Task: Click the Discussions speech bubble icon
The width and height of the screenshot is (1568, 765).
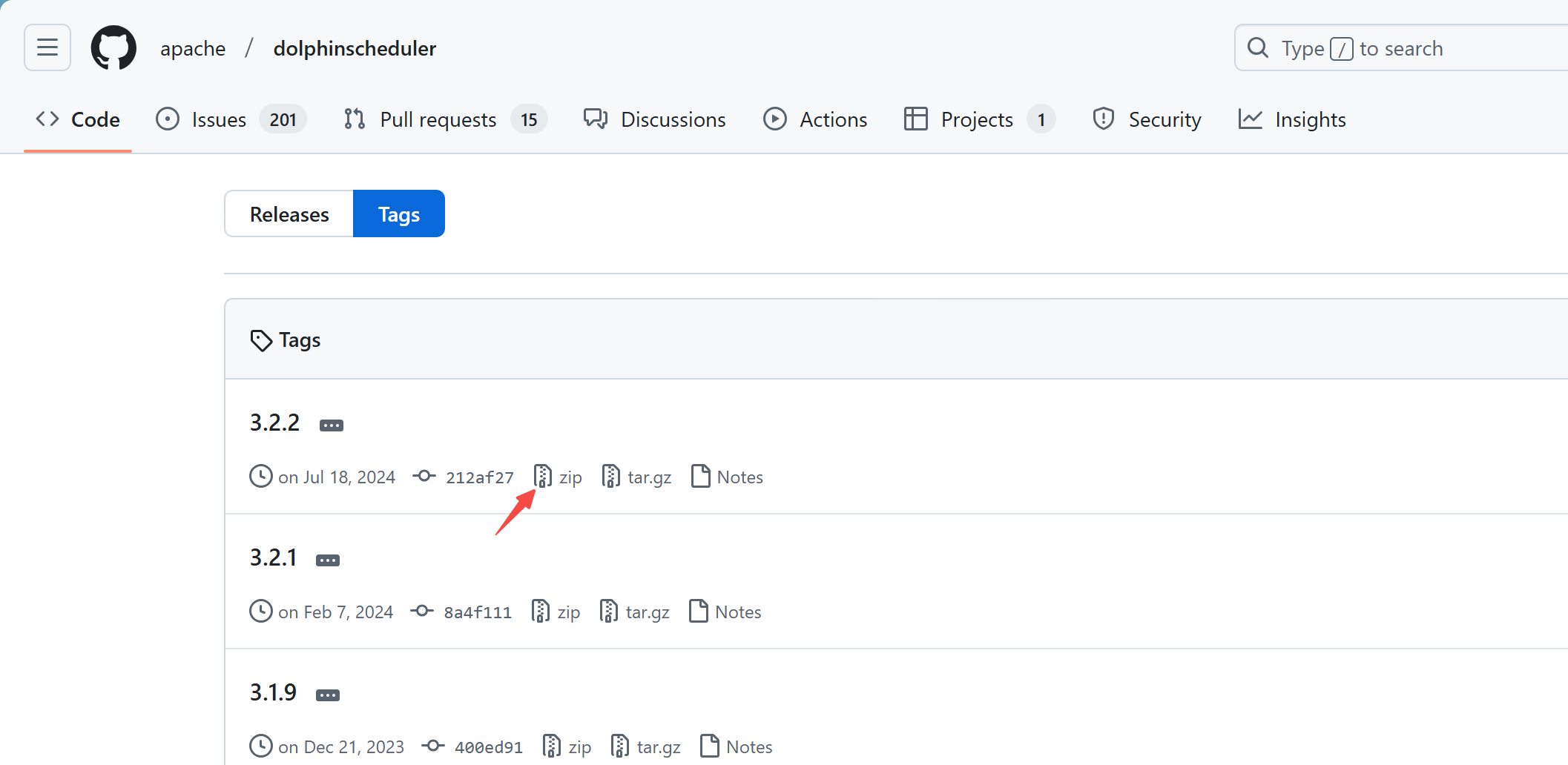Action: 596,119
